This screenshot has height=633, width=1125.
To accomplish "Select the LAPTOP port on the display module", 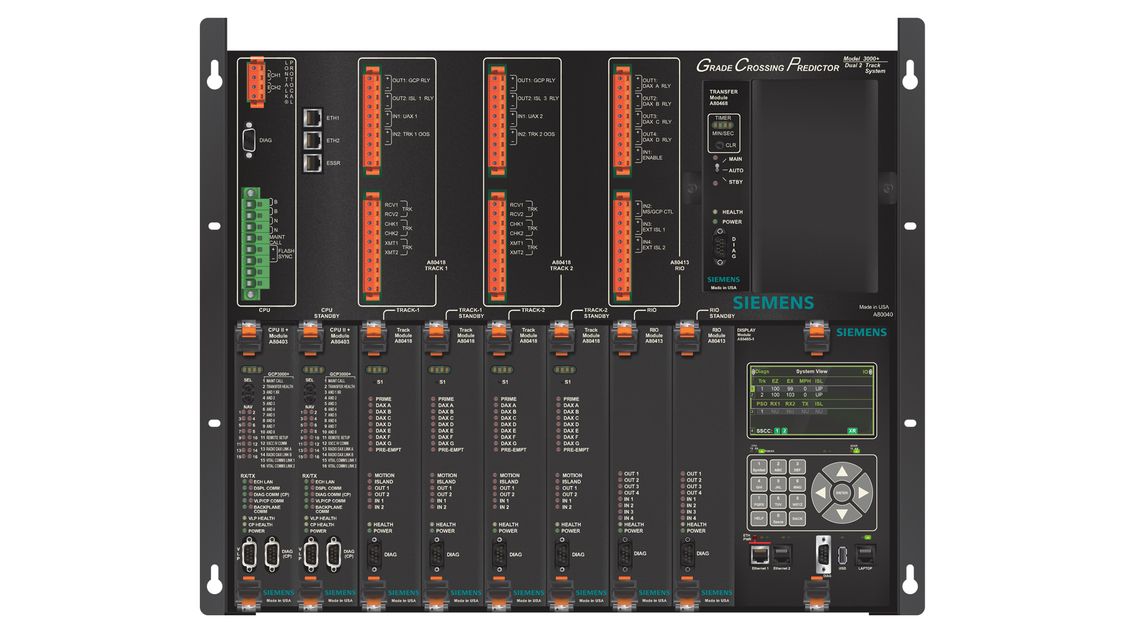I will (865, 554).
